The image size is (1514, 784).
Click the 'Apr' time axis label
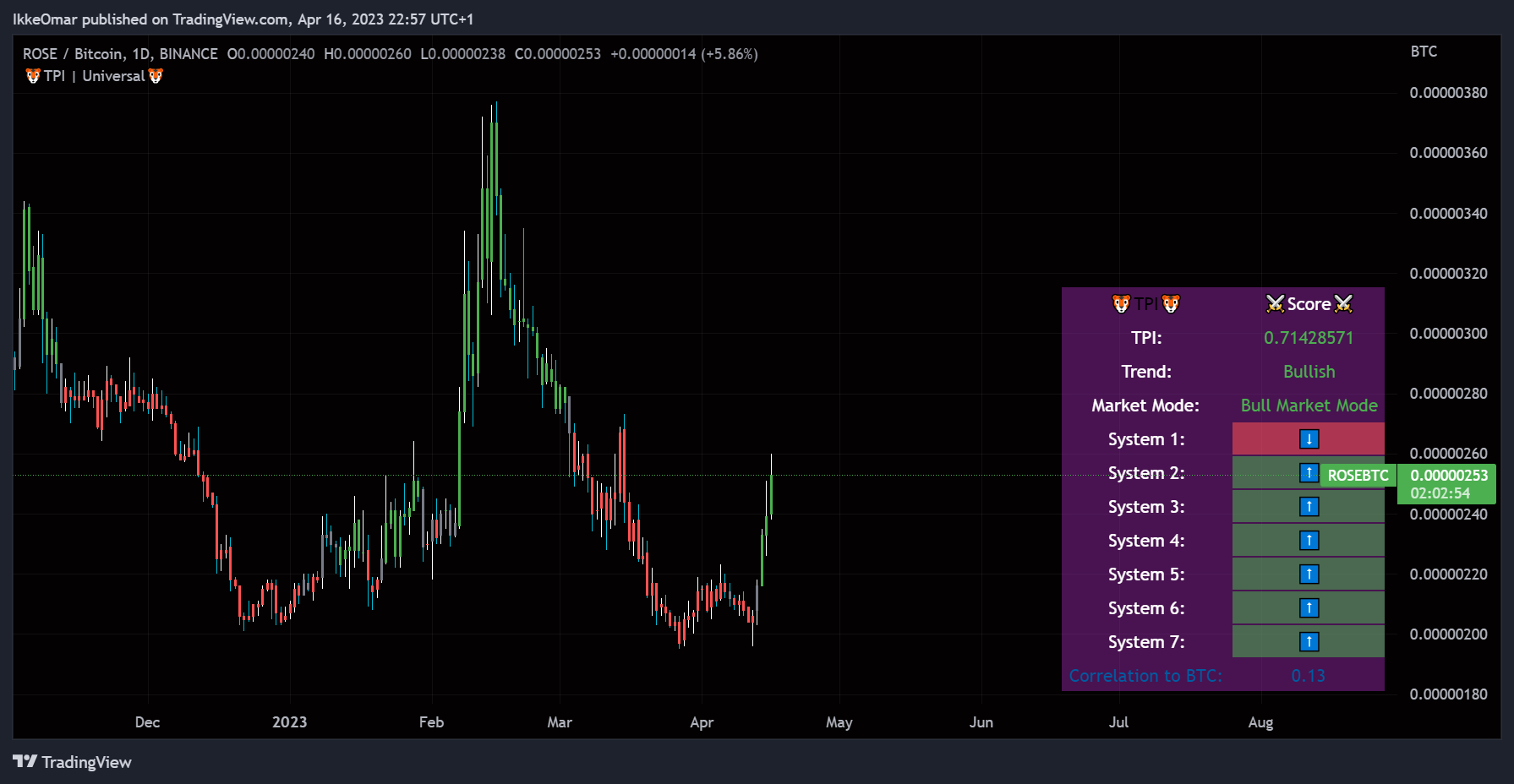(702, 722)
